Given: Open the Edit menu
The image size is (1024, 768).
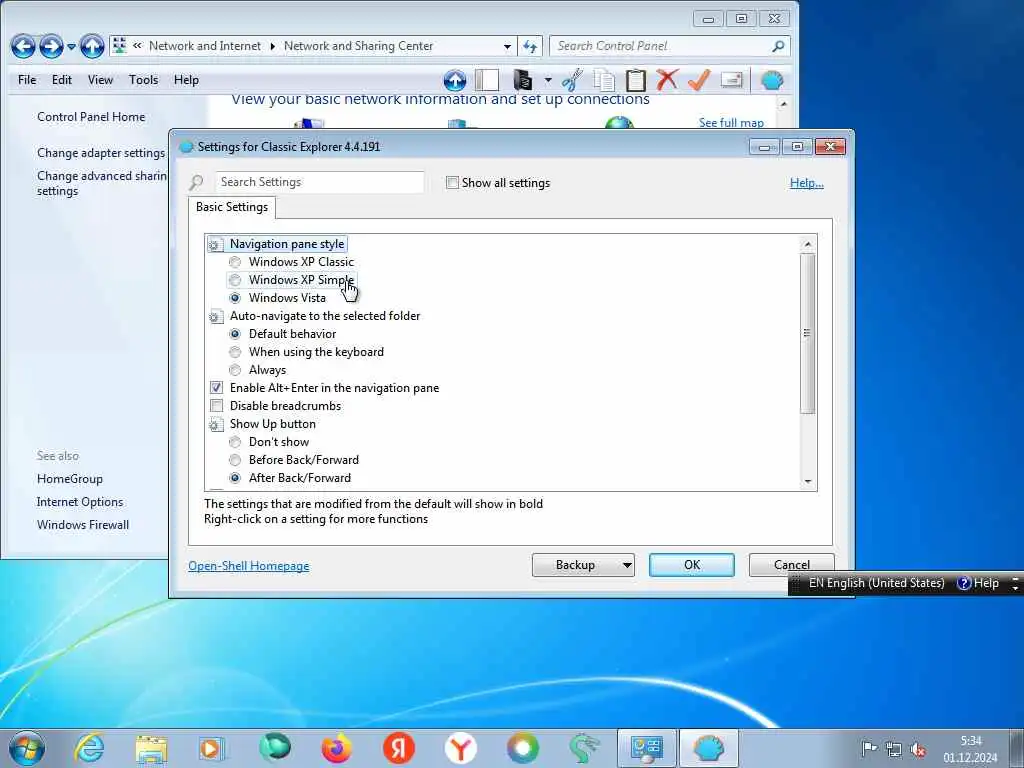Looking at the screenshot, I should pyautogui.click(x=61, y=80).
